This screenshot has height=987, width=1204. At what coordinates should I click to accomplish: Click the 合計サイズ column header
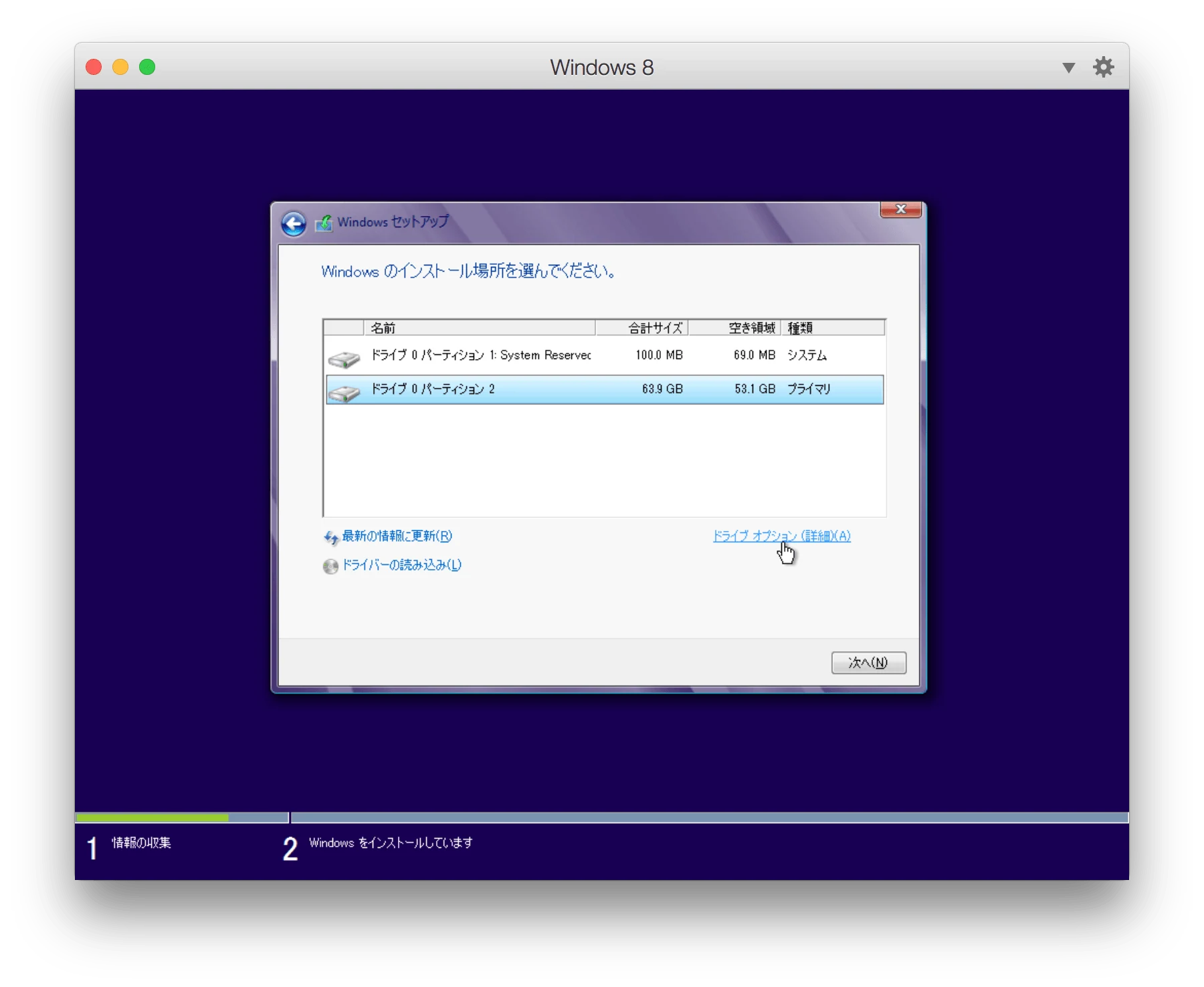tap(641, 328)
